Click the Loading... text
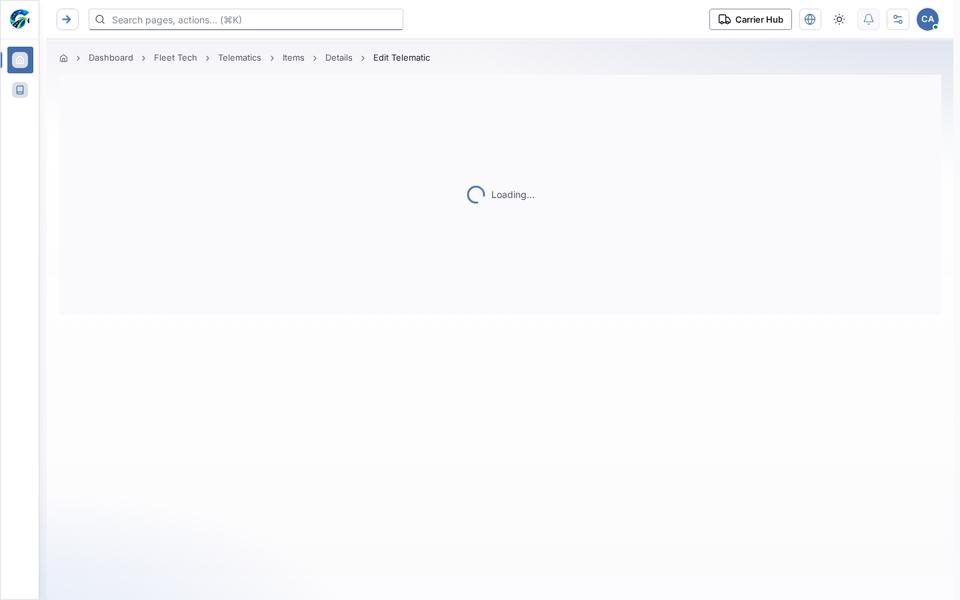The image size is (960, 600). (512, 195)
